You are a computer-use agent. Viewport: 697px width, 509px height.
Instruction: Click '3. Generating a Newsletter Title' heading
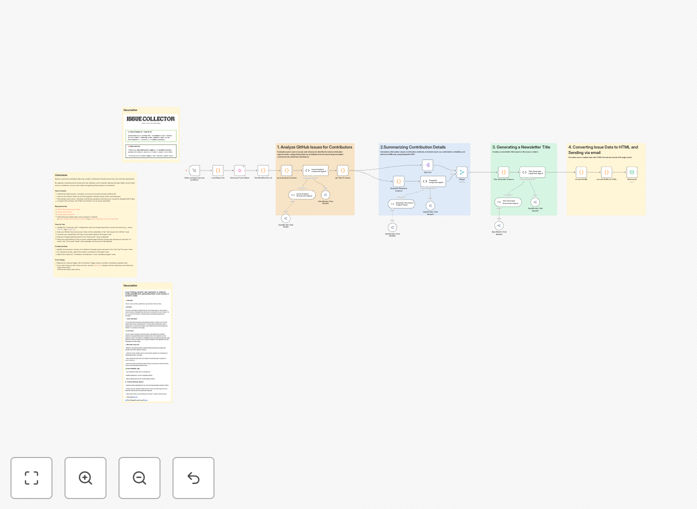(521, 147)
